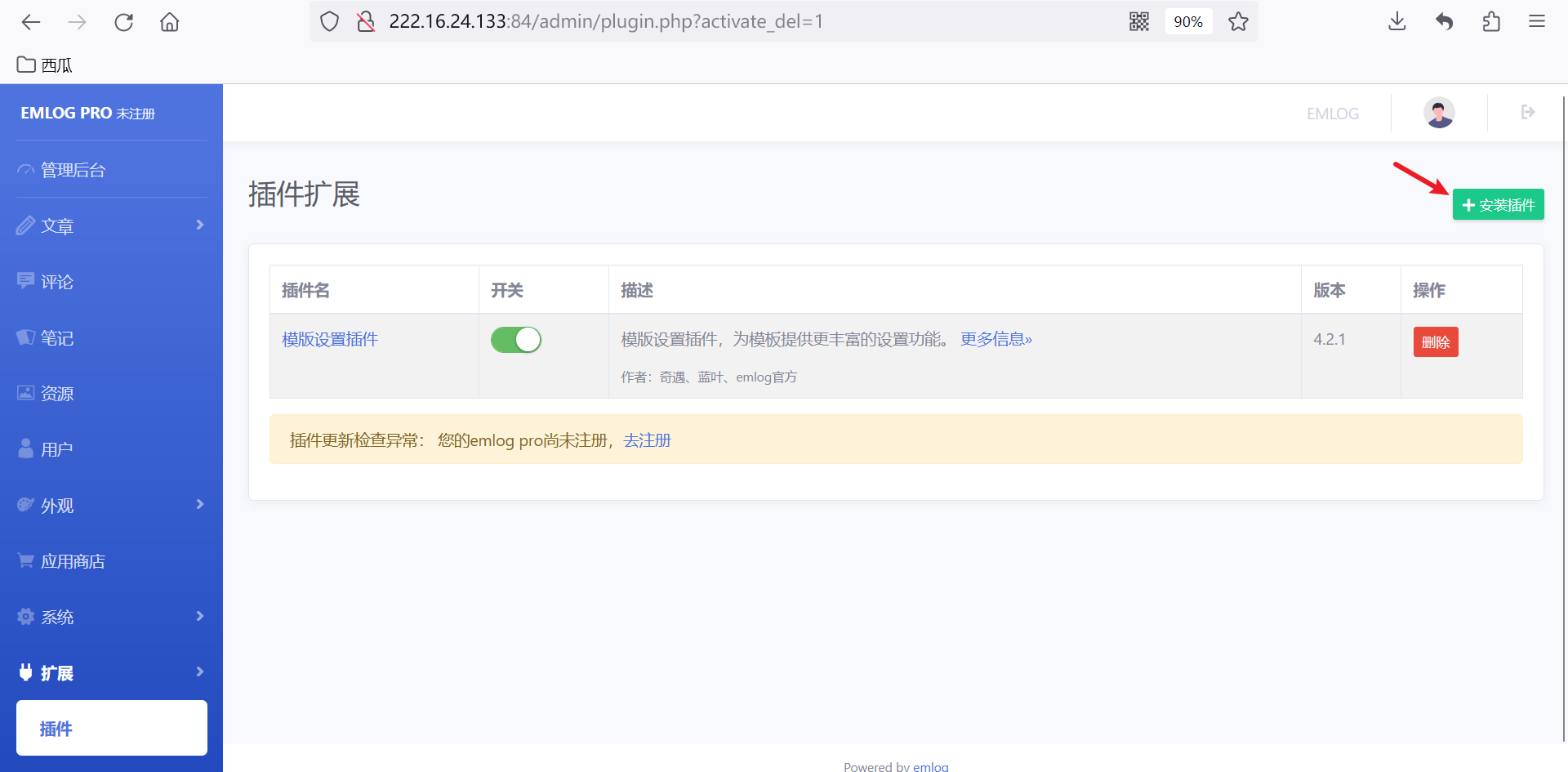The image size is (1568, 772).
Task: Click the 插件扩展 page heading
Action: click(x=304, y=194)
